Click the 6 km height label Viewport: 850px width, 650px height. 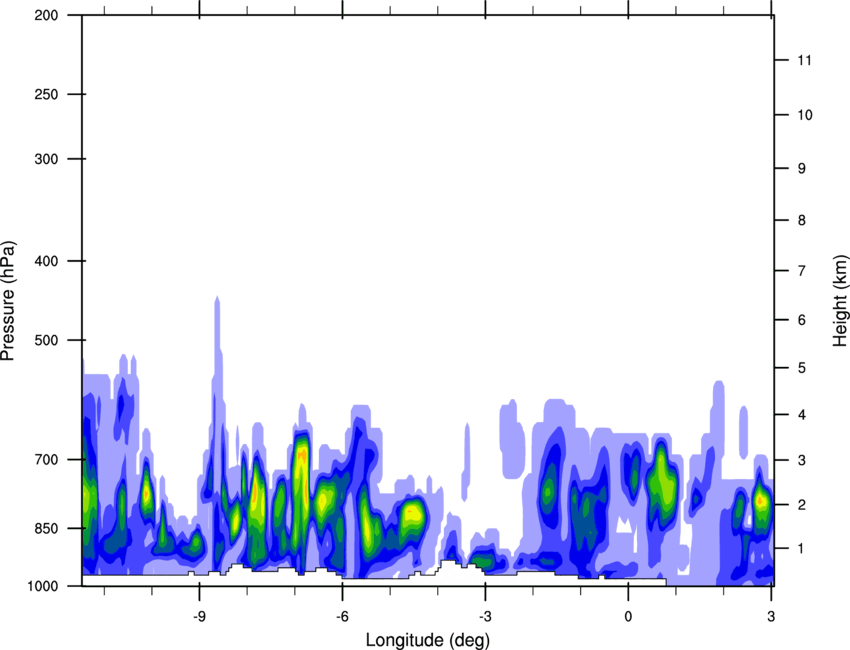pyautogui.click(x=802, y=320)
